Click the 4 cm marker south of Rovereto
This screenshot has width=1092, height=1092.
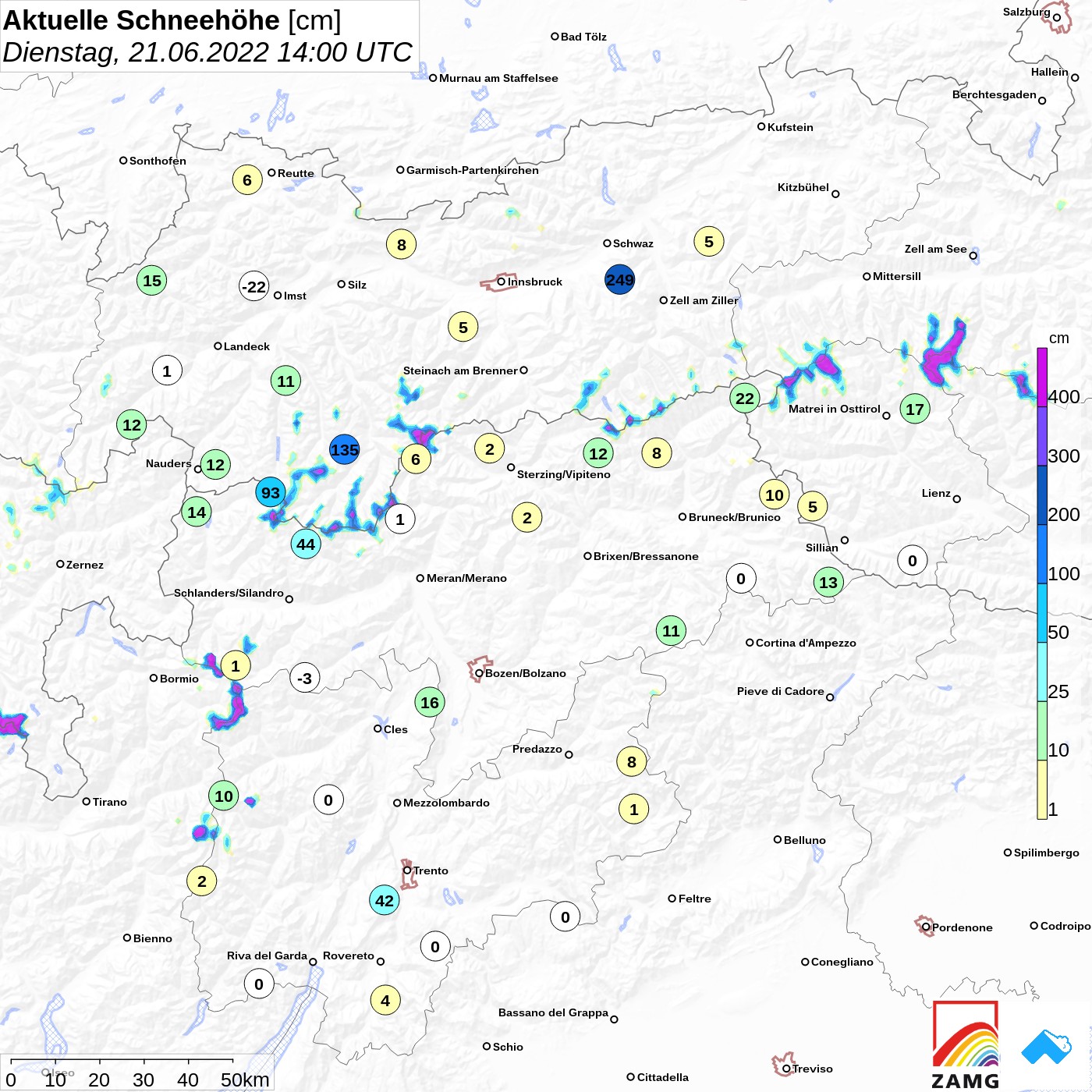(385, 1001)
